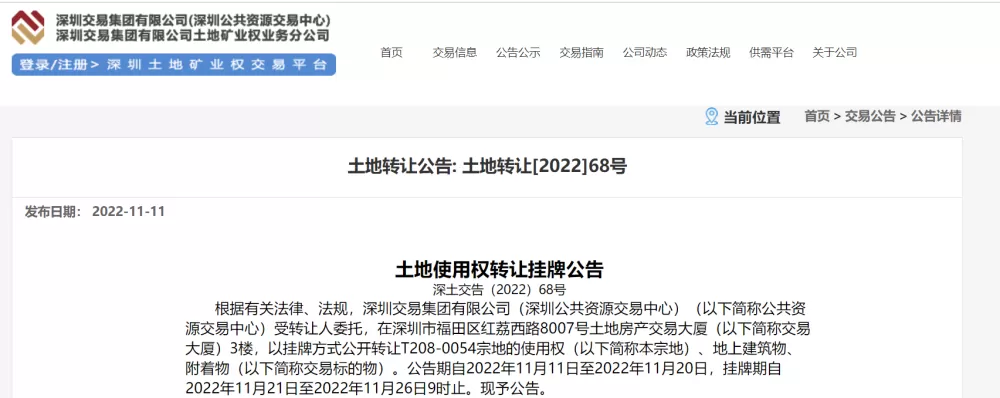Click the 深土交告（2022）68号 document number

coord(499,290)
